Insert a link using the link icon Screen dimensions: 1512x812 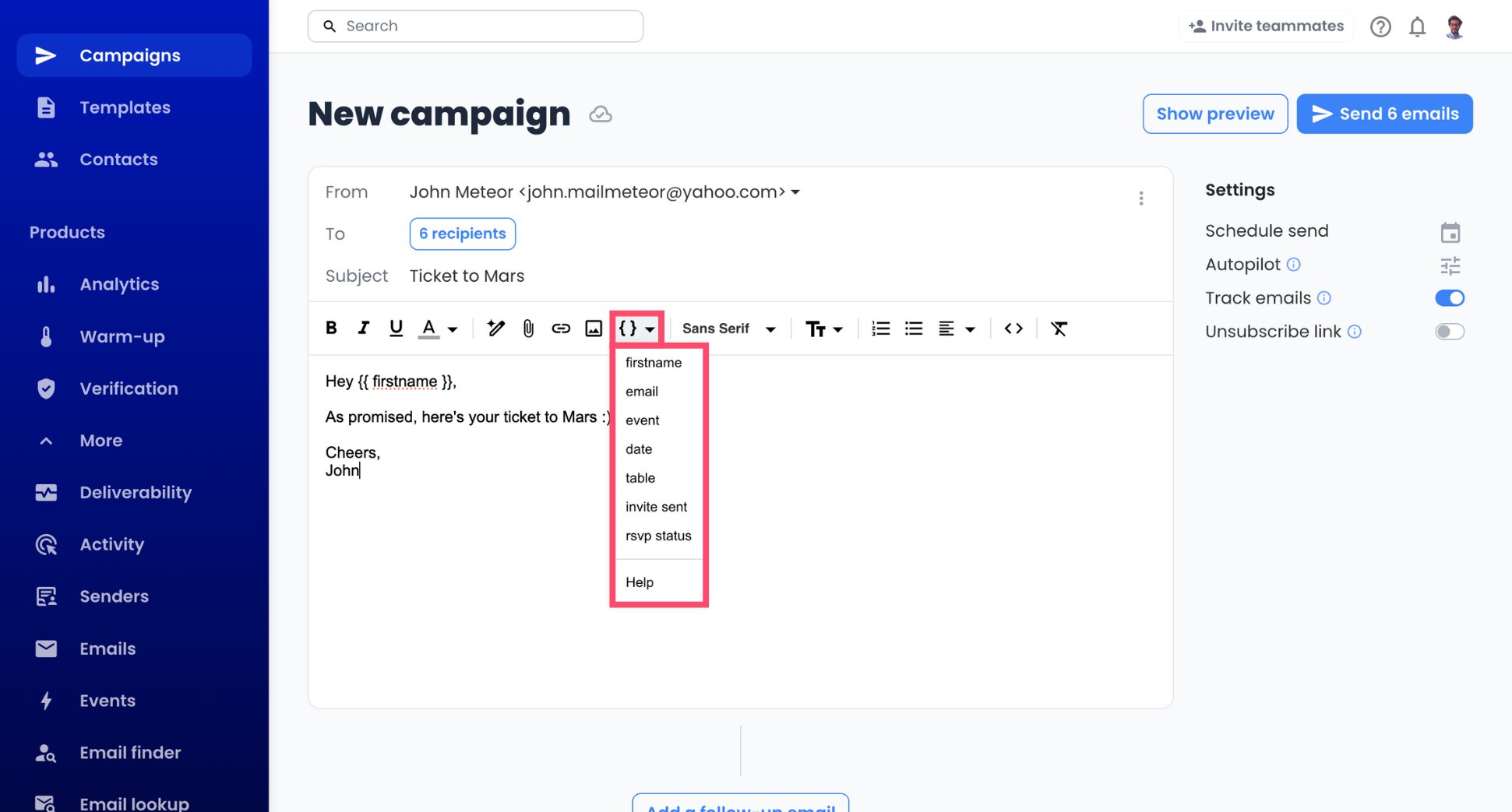pos(561,328)
